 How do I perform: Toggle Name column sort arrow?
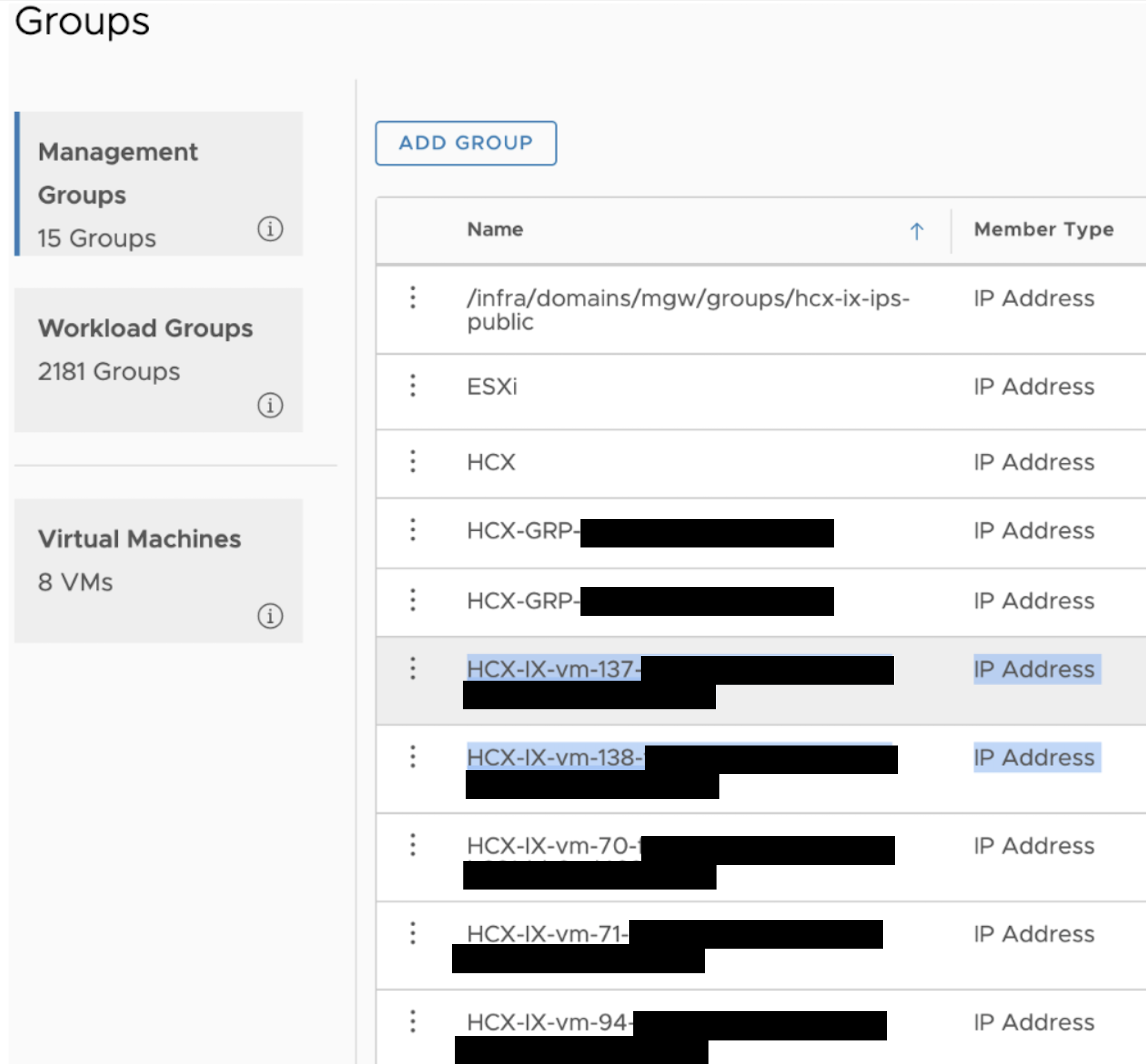pyautogui.click(x=916, y=231)
